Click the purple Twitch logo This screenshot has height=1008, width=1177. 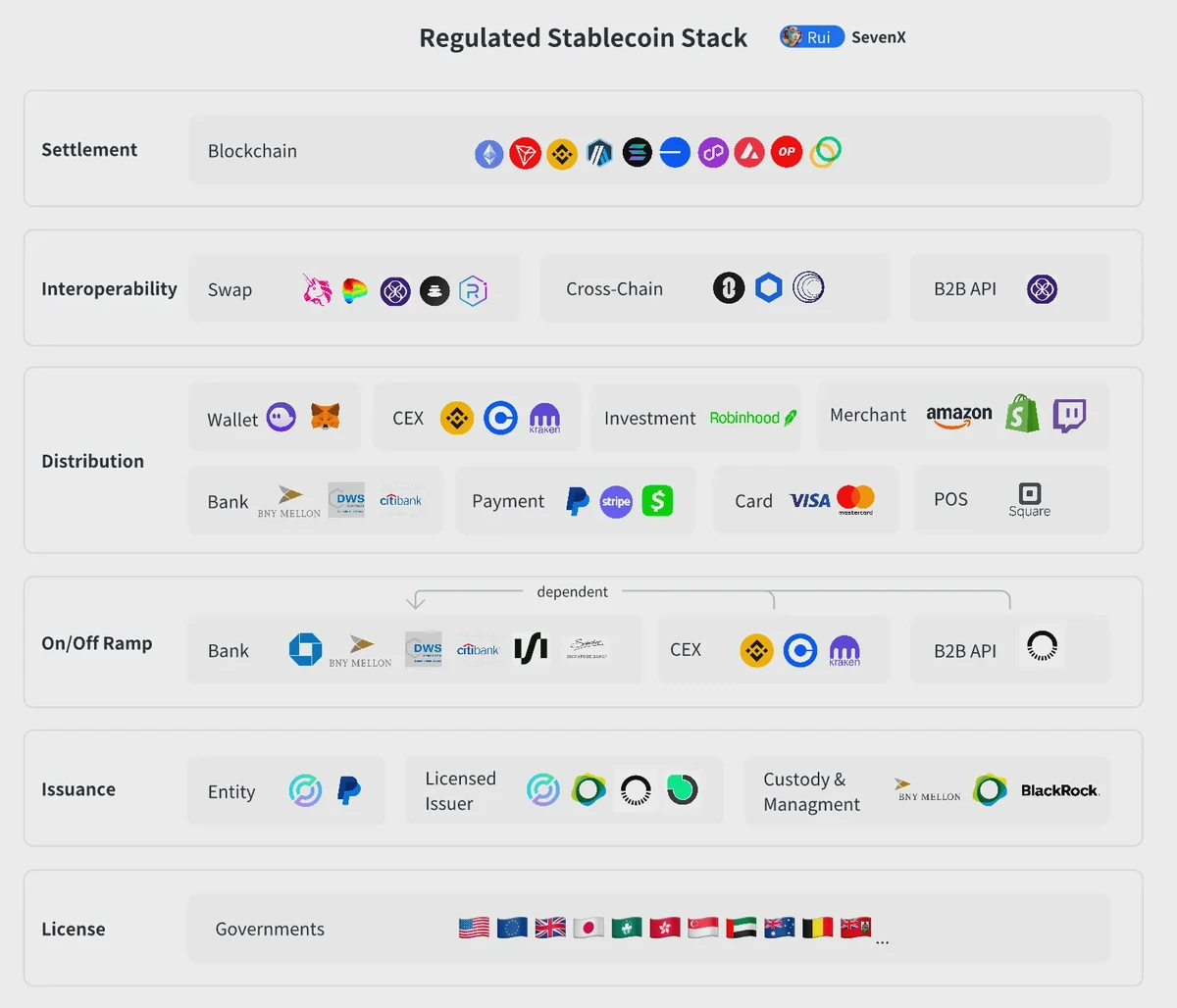click(x=1069, y=416)
